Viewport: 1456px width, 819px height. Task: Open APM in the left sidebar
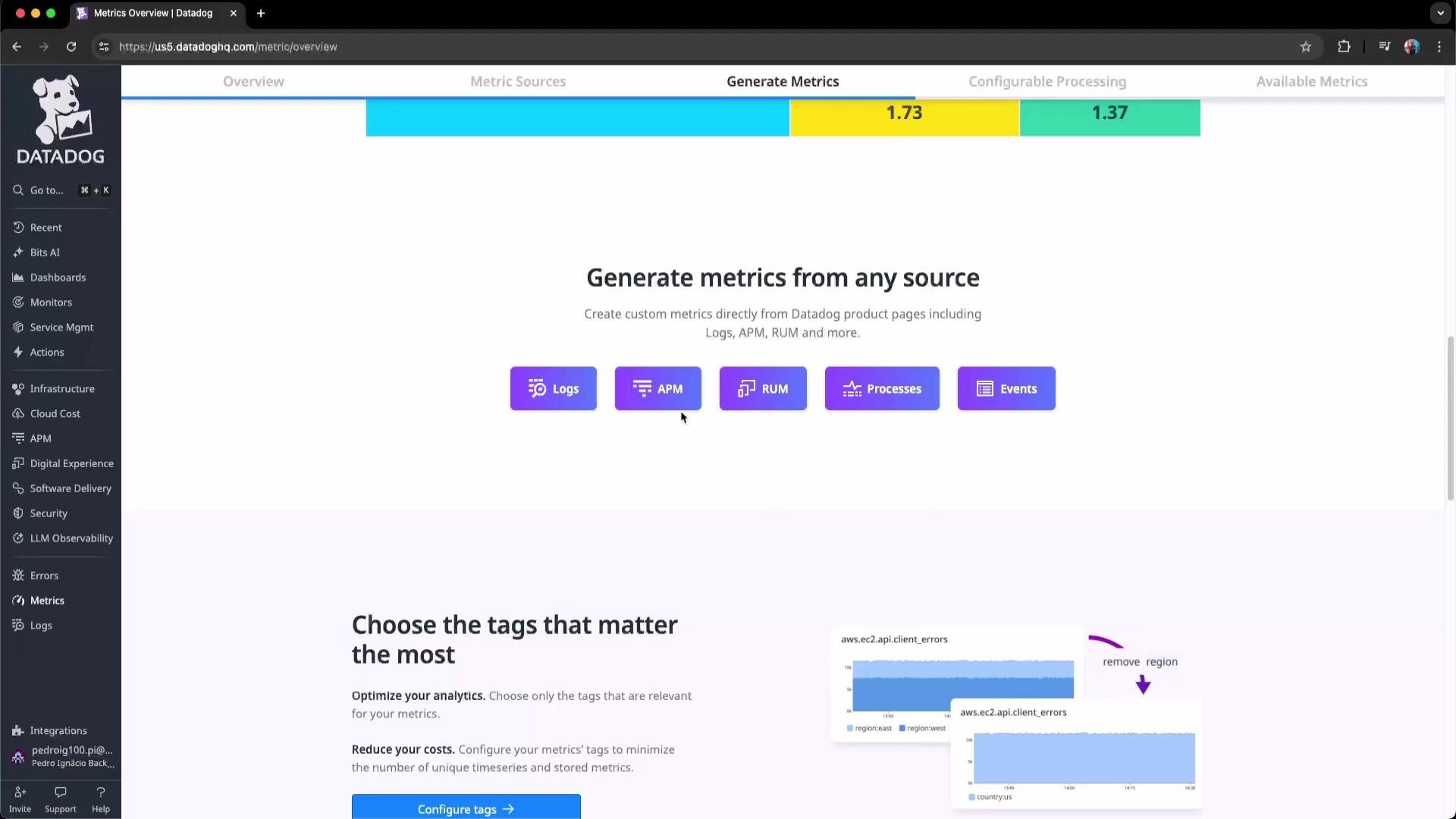[40, 439]
